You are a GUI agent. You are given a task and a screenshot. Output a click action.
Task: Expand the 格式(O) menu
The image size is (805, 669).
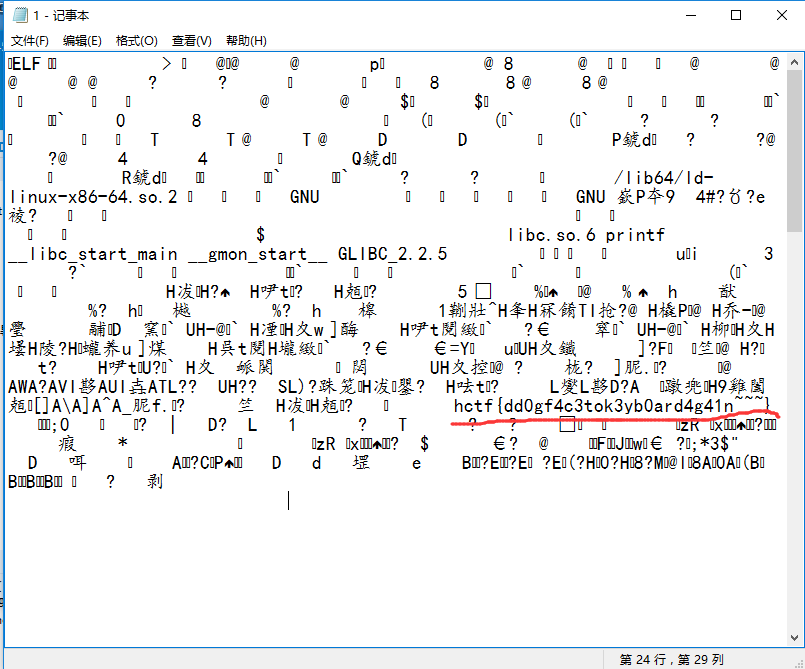[136, 41]
